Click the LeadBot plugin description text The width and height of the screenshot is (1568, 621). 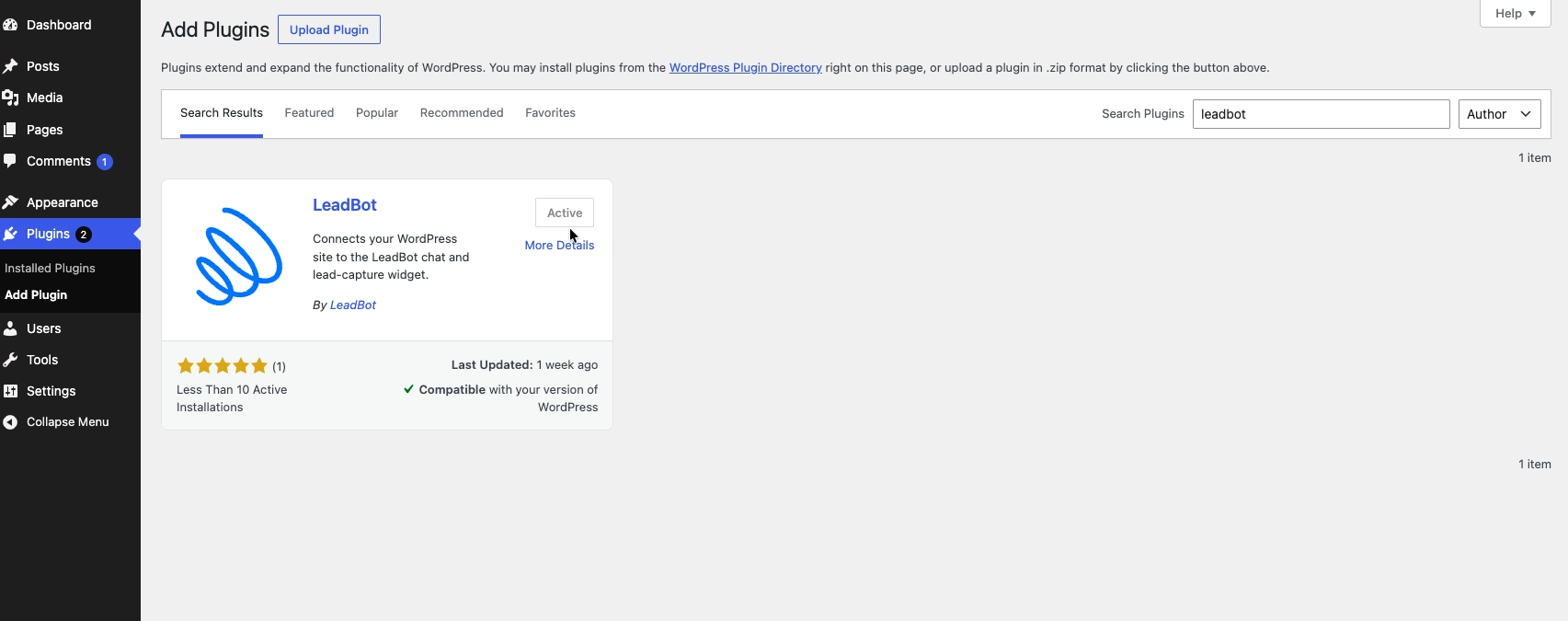(391, 257)
